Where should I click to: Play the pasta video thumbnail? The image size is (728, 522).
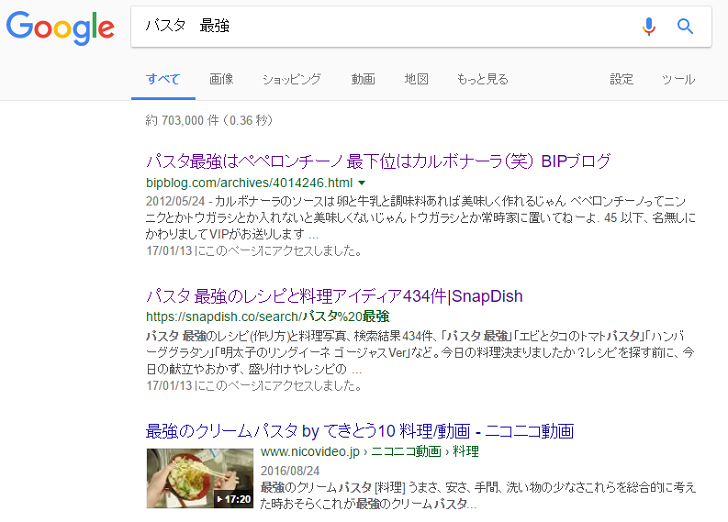(x=200, y=478)
